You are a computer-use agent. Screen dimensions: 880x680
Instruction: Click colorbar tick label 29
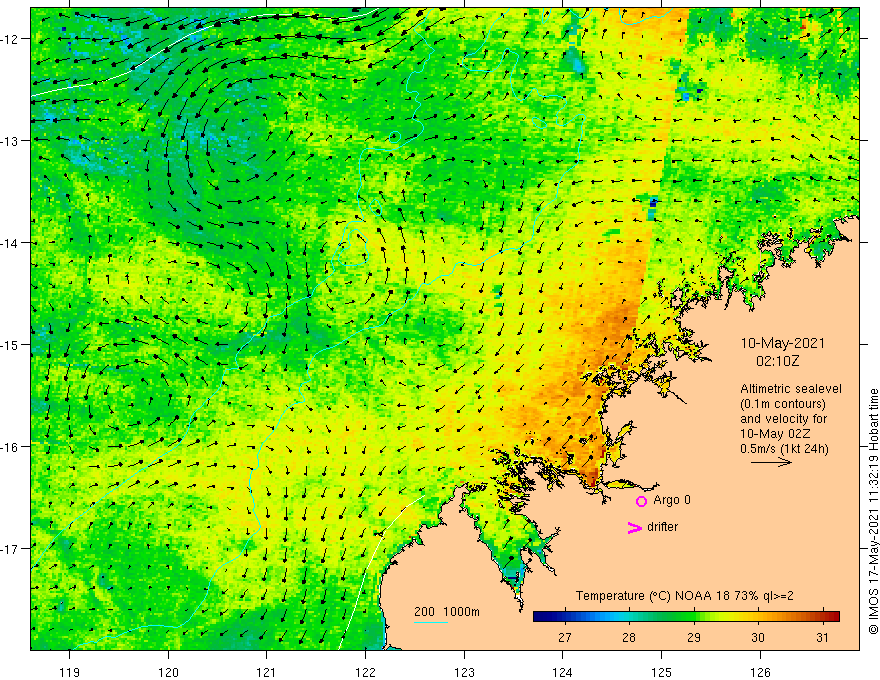694,638
